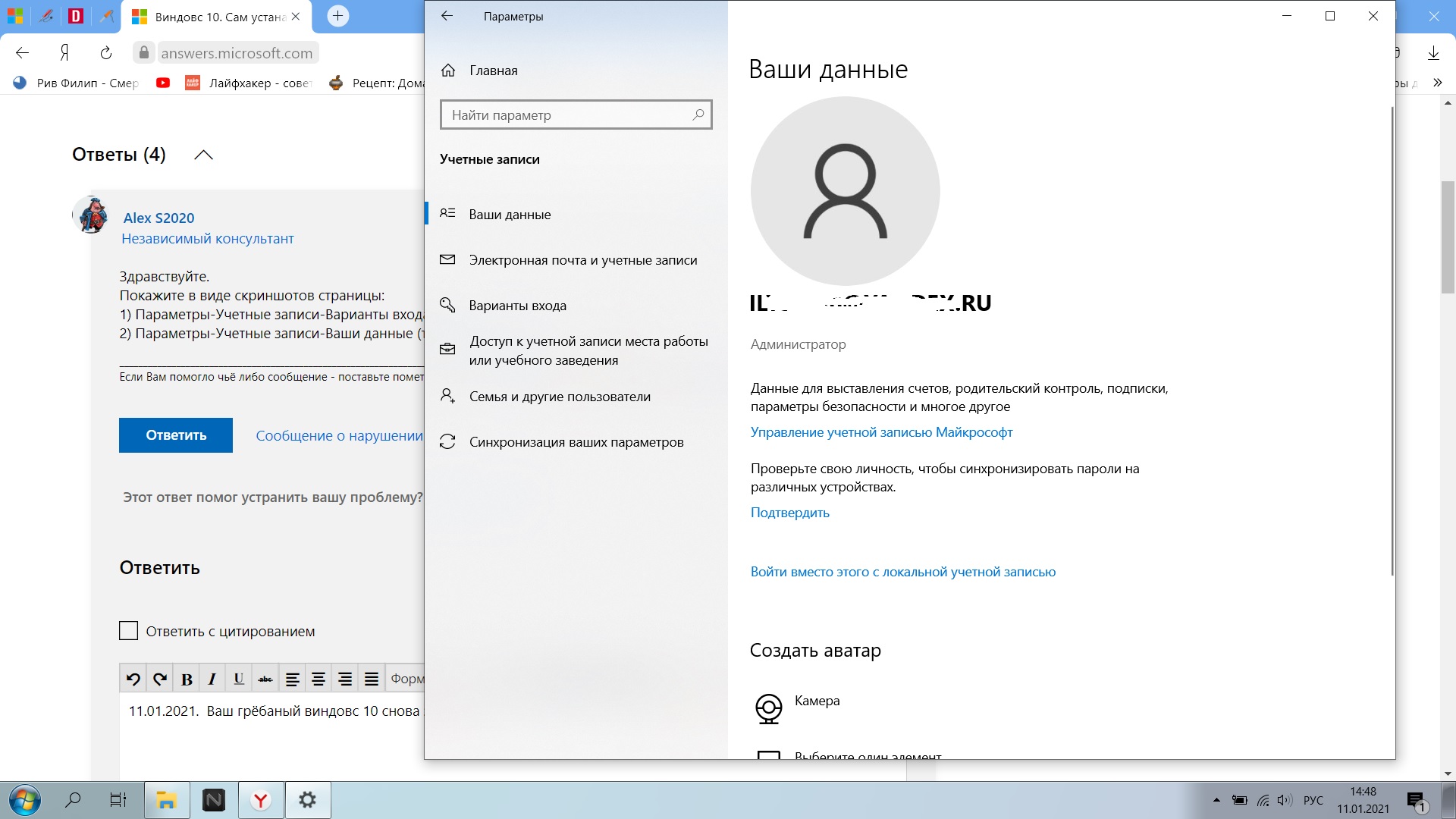Click the D pinned browser tab
The width and height of the screenshot is (1456, 819).
[76, 16]
